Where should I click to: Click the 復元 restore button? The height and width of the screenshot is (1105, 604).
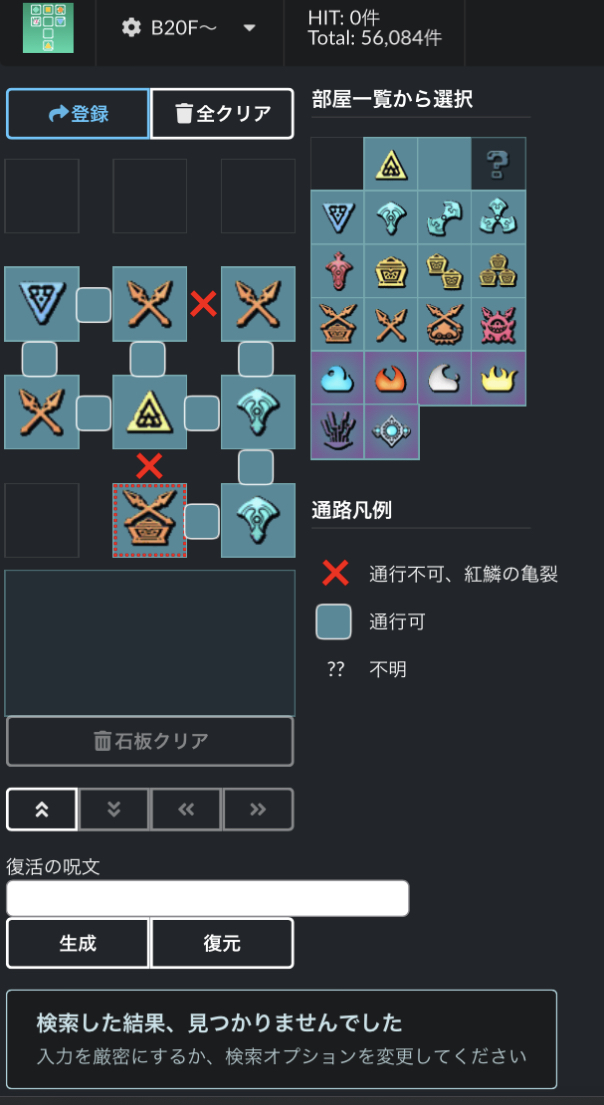click(222, 943)
